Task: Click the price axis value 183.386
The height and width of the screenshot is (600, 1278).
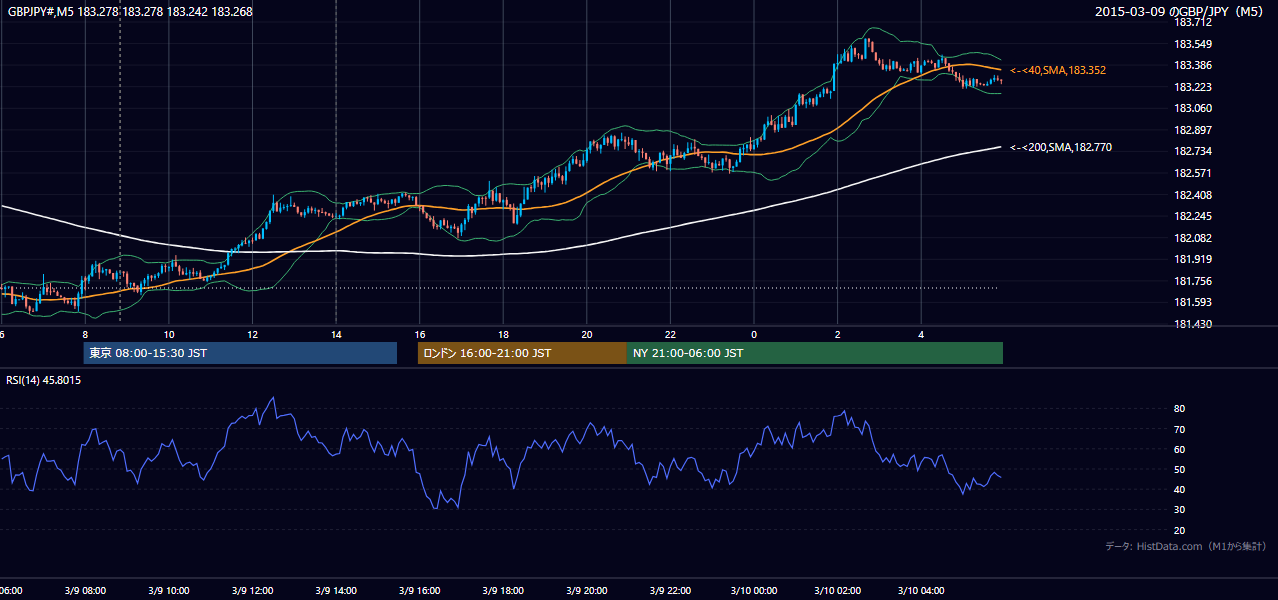Action: (1192, 65)
